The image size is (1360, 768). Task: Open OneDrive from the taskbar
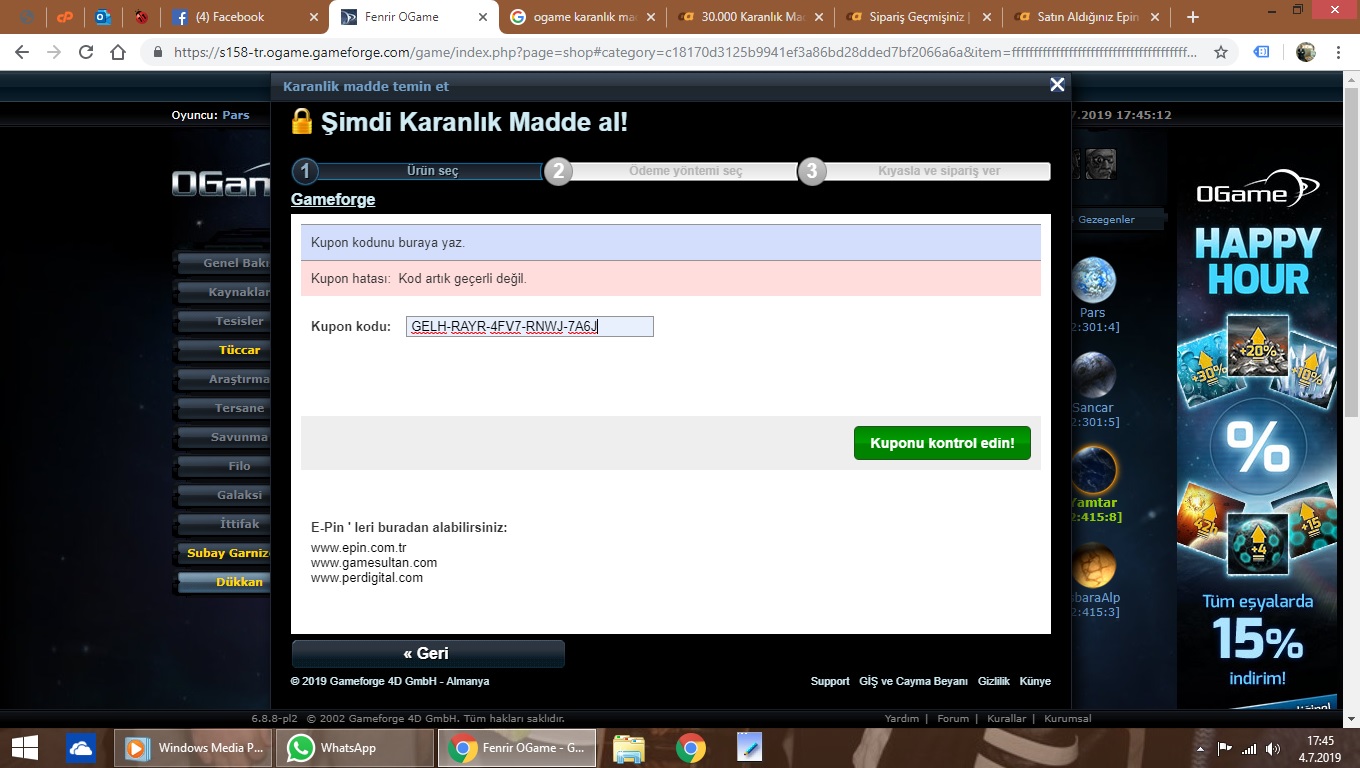(x=81, y=748)
